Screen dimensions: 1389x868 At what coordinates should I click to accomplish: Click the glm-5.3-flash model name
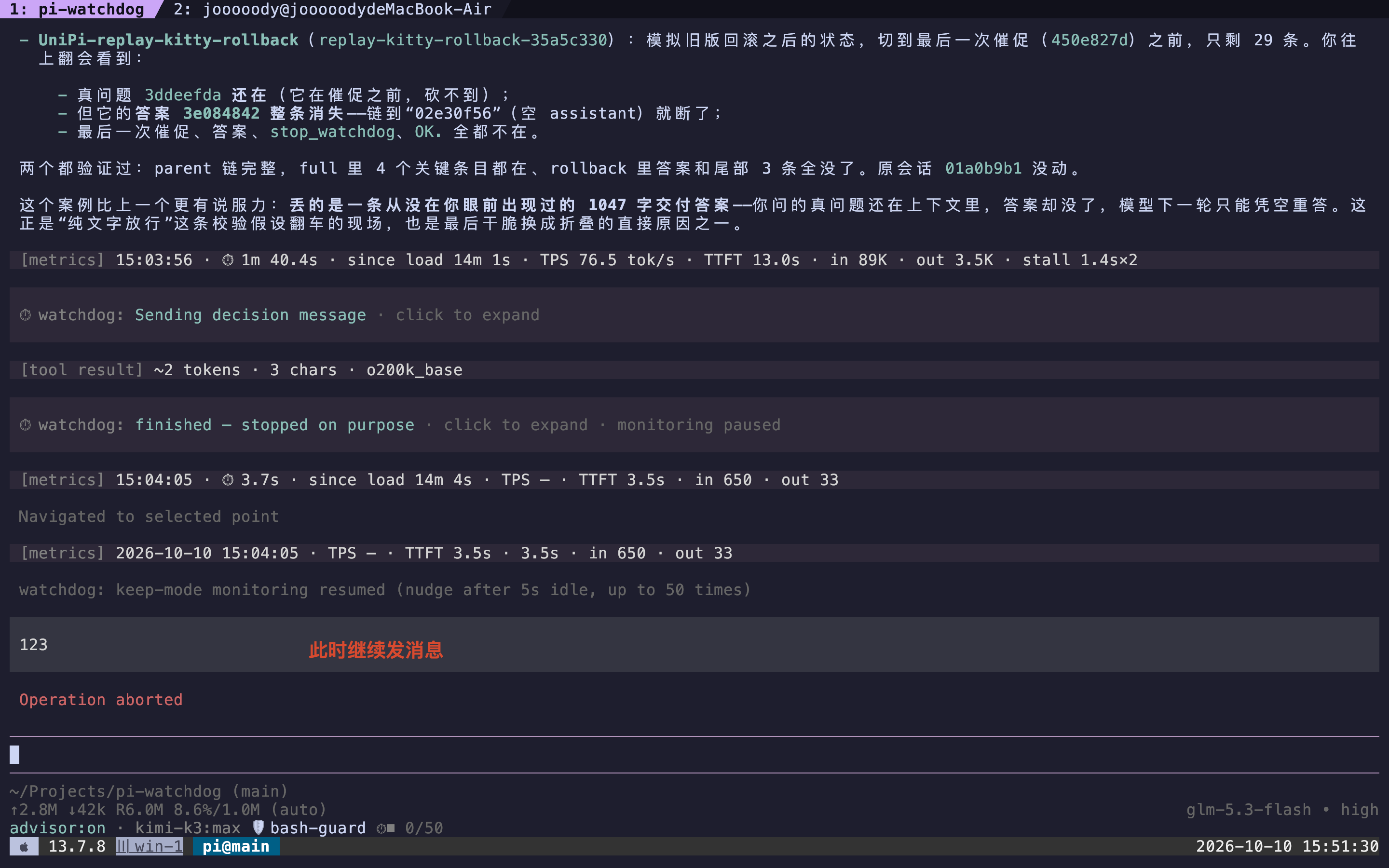[x=1248, y=810]
